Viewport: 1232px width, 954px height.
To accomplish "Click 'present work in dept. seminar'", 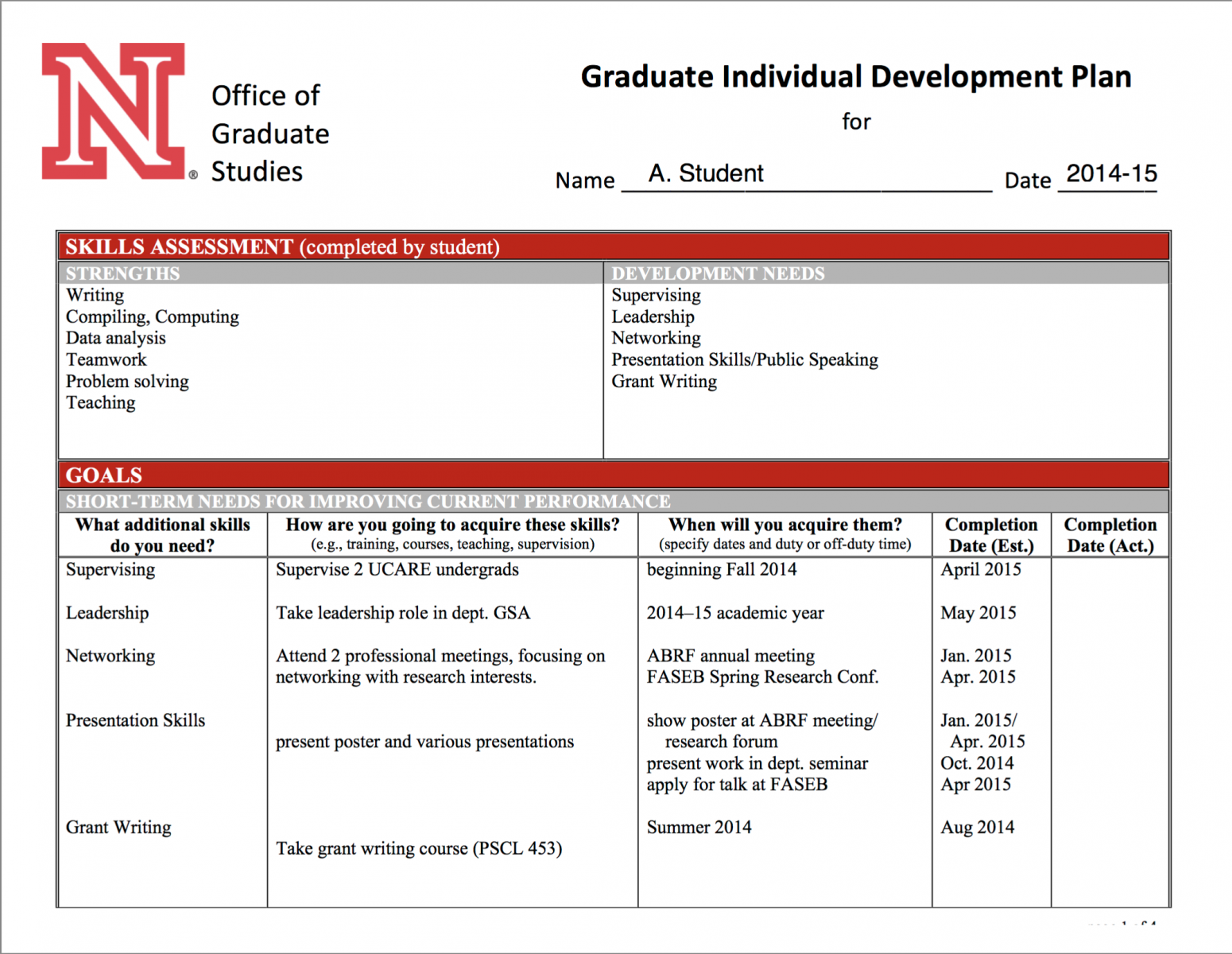I will 757,763.
